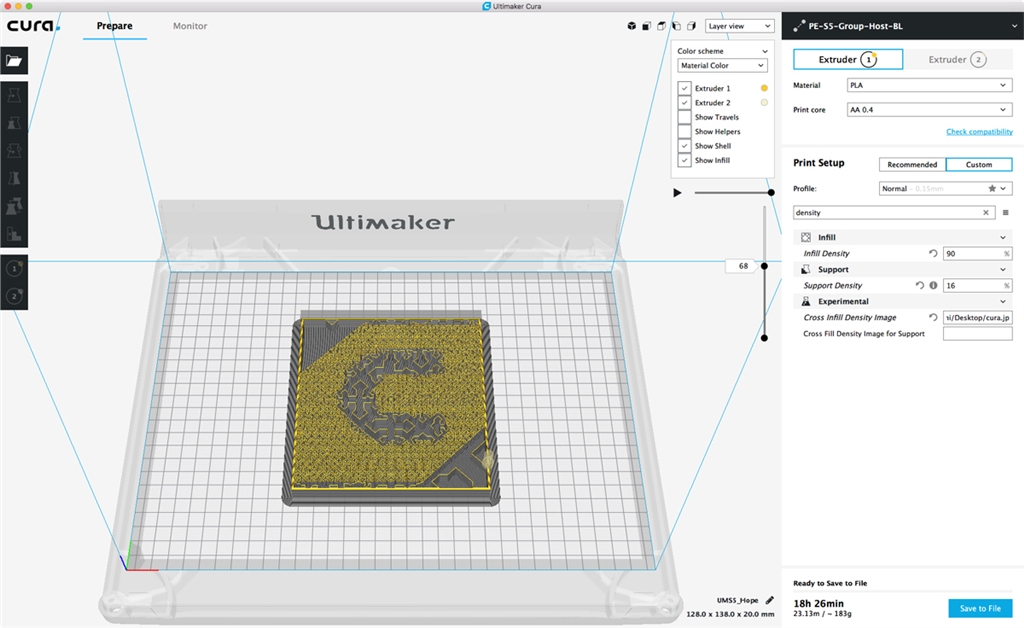Switch to the 3D perspective camera view icon
Screen dimensions: 1024x628
(x=631, y=26)
